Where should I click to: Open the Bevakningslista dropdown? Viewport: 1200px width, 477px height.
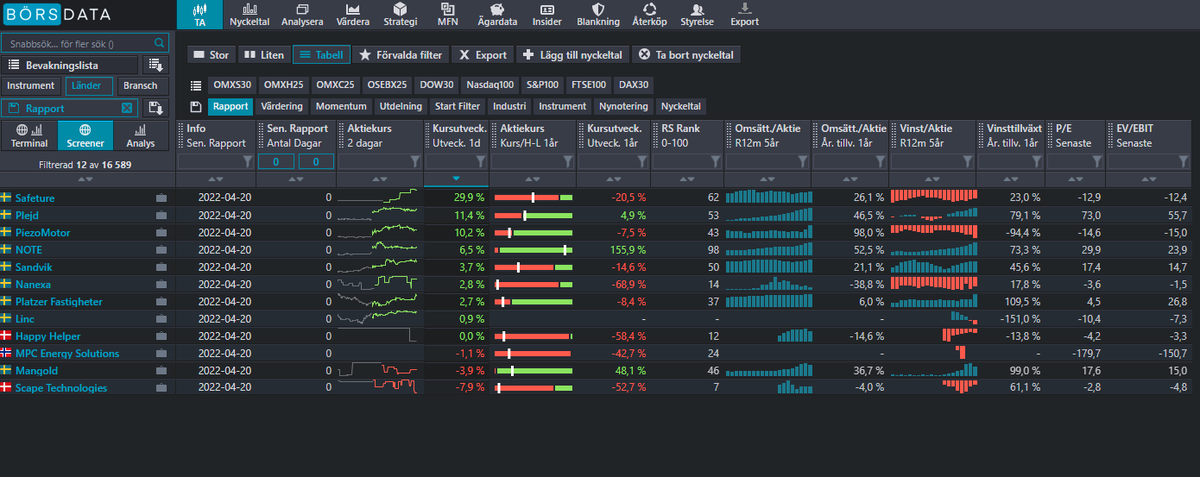(70, 65)
